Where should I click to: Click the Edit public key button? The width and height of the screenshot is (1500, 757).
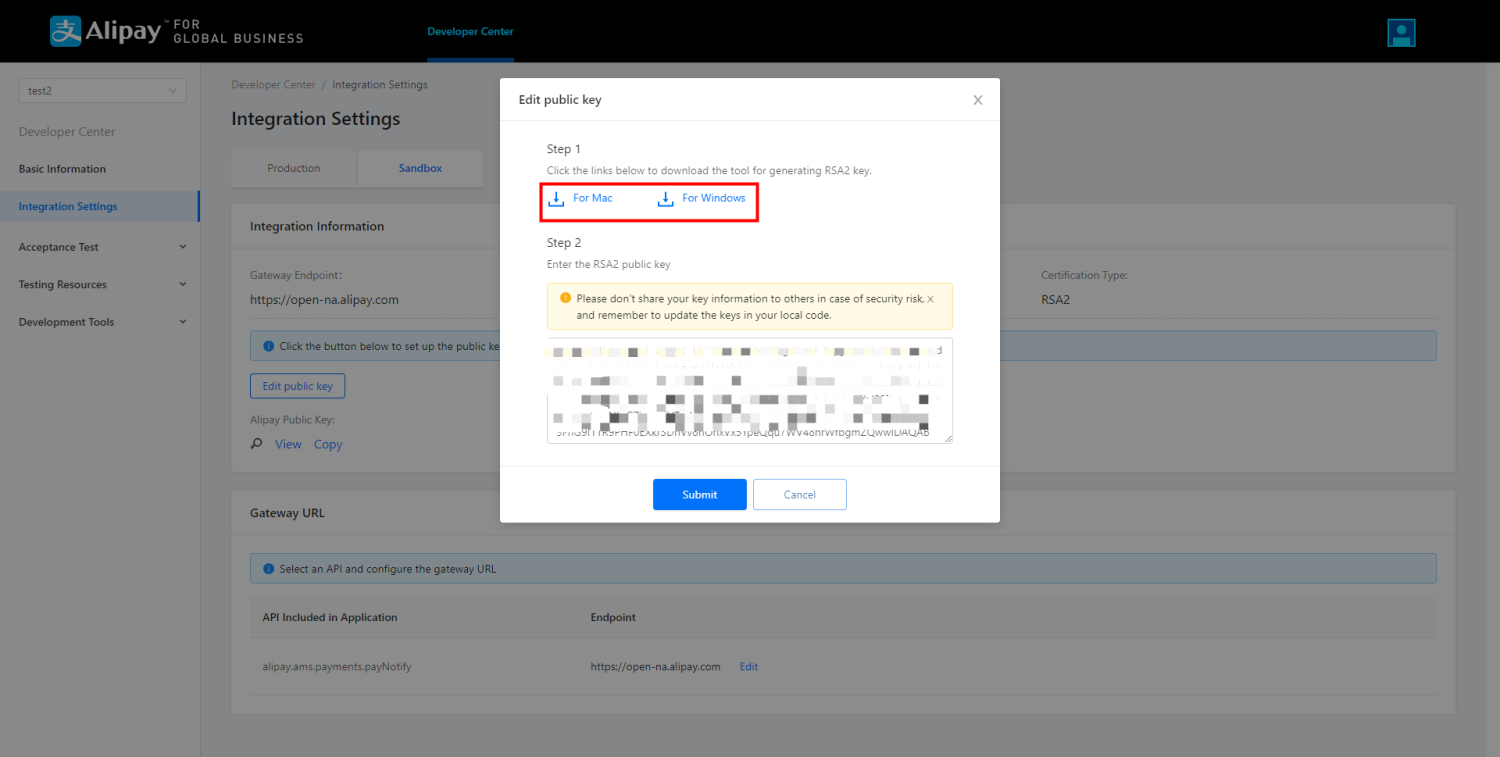coord(298,386)
